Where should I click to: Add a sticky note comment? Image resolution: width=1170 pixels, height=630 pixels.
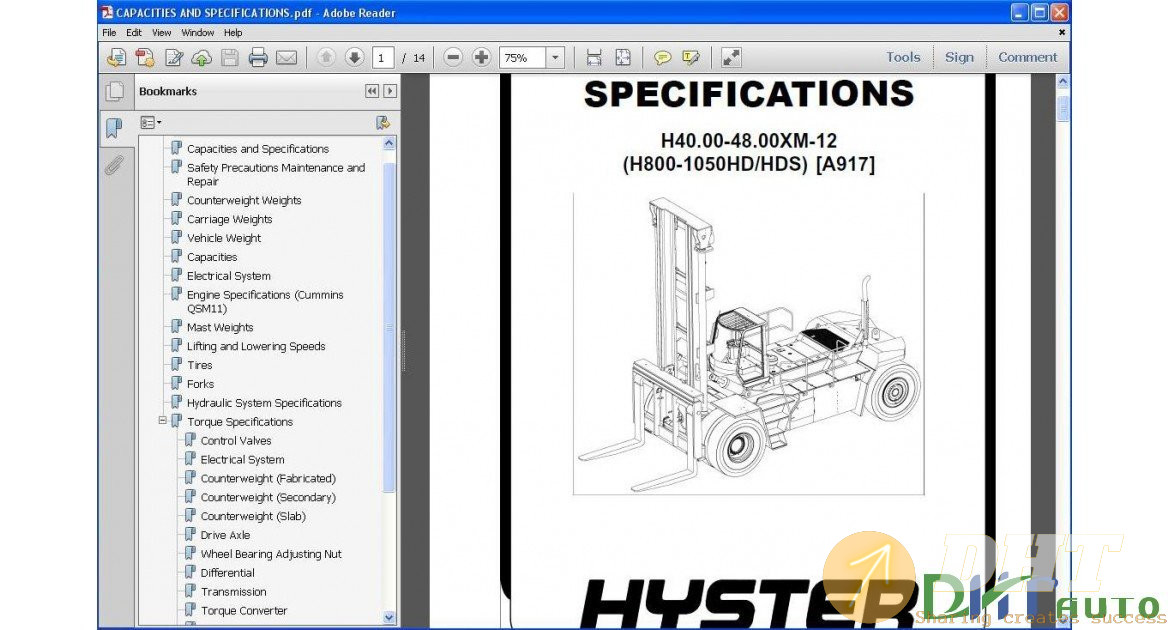[662, 57]
